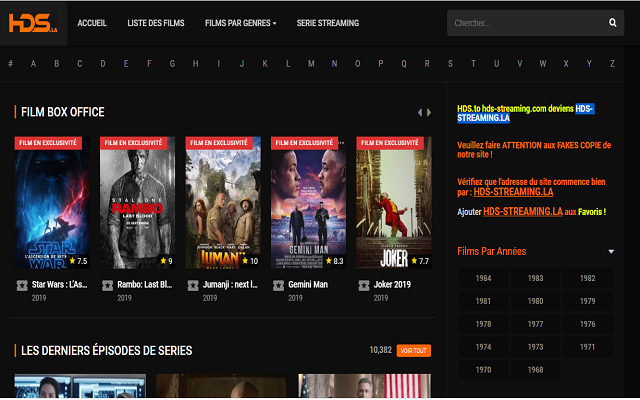
Task: Open the Rambo Last Blood poster
Action: tap(138, 202)
